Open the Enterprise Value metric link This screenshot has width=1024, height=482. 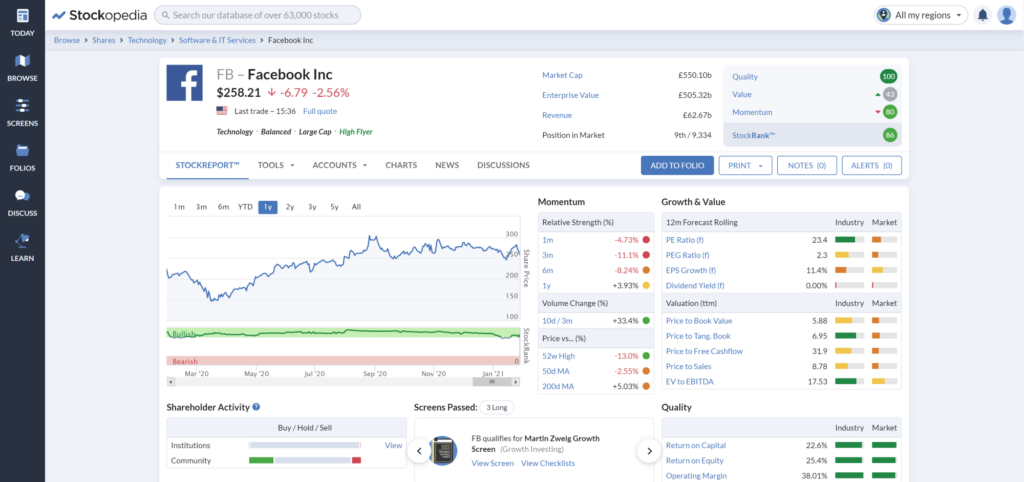click(570, 95)
